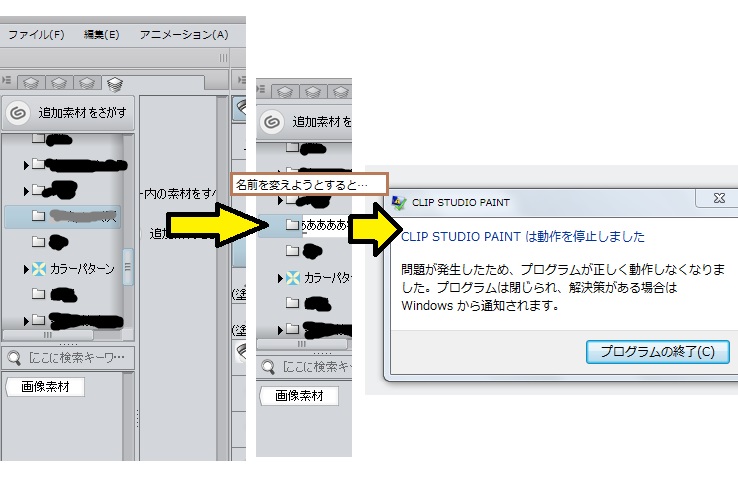The image size is (738, 483).
Task: Click search magnifier icon in middle screenshot
Action: pos(268,367)
